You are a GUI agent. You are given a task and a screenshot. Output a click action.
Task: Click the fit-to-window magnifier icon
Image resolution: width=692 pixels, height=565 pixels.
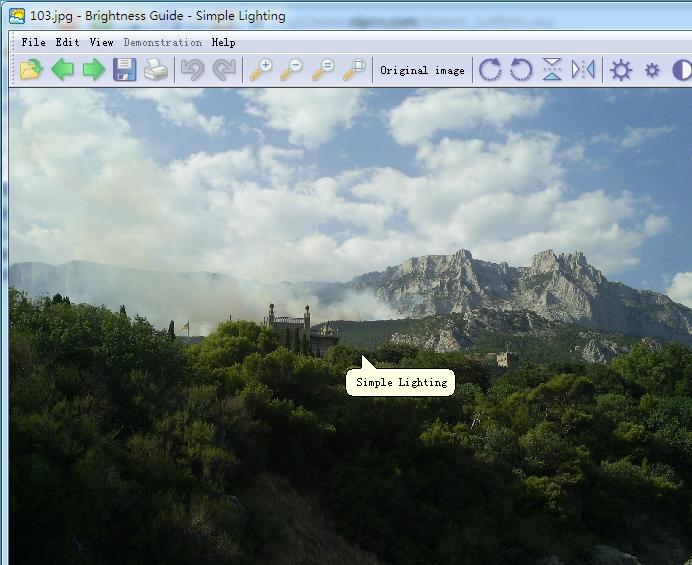[354, 70]
